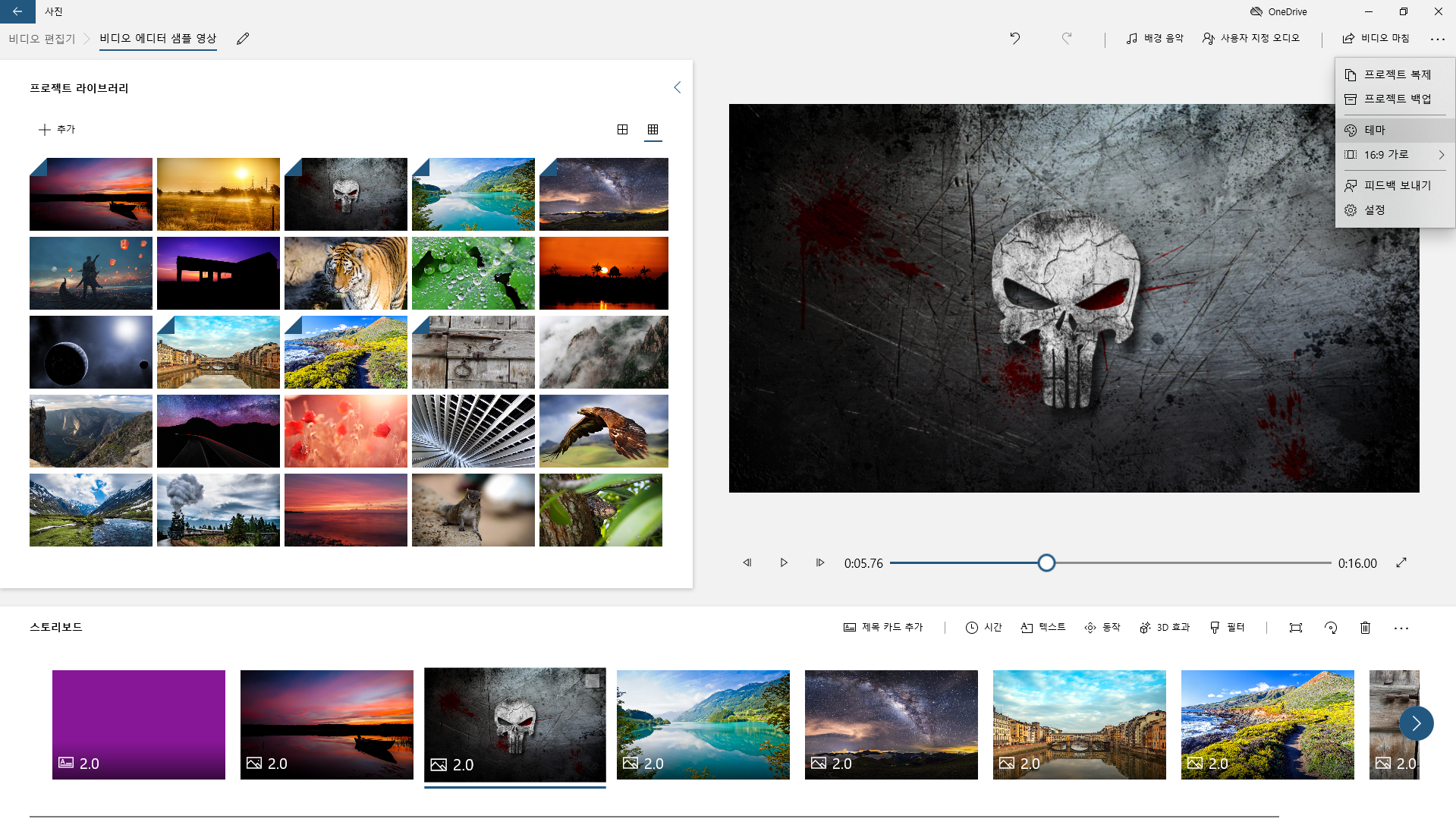The width and height of the screenshot is (1456, 819).
Task: Click 제목 카드 추가 to add title card
Action: 883,627
